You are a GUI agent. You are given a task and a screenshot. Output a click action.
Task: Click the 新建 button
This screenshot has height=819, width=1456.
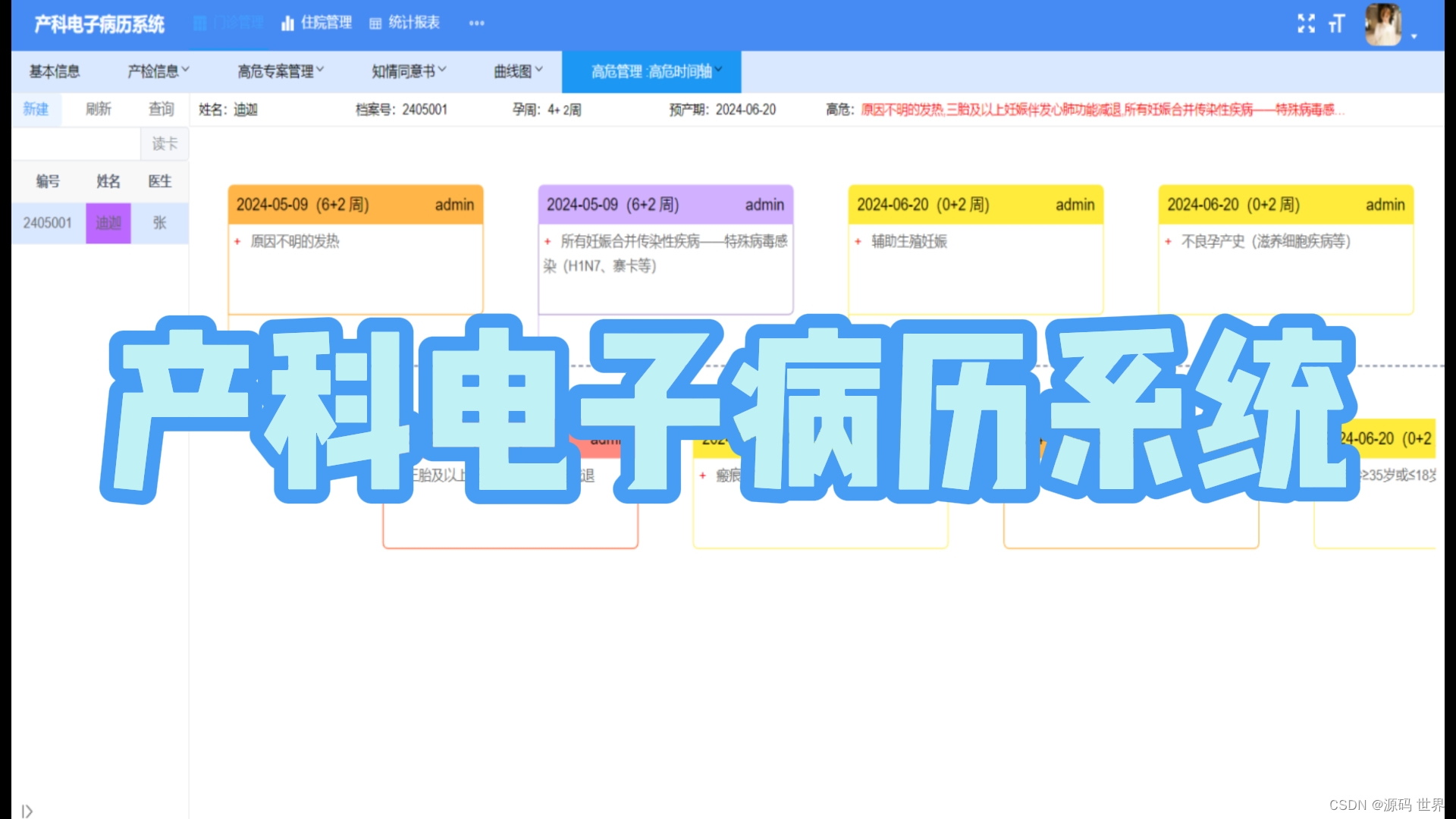click(36, 109)
